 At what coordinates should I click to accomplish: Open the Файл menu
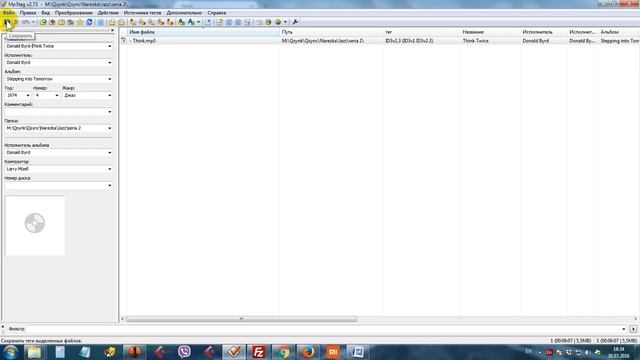(9, 13)
